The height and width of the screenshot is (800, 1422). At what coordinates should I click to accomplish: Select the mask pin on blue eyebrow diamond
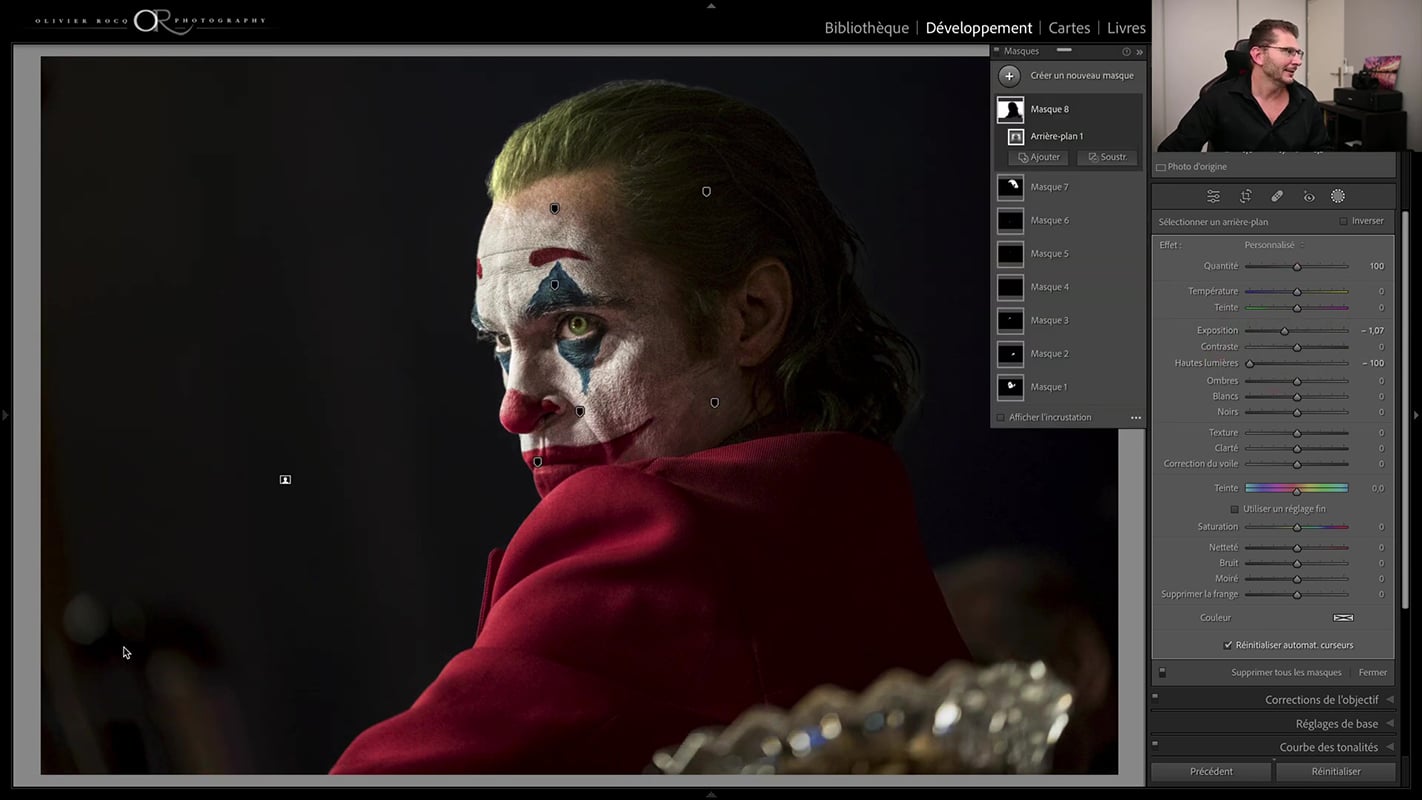(x=555, y=285)
